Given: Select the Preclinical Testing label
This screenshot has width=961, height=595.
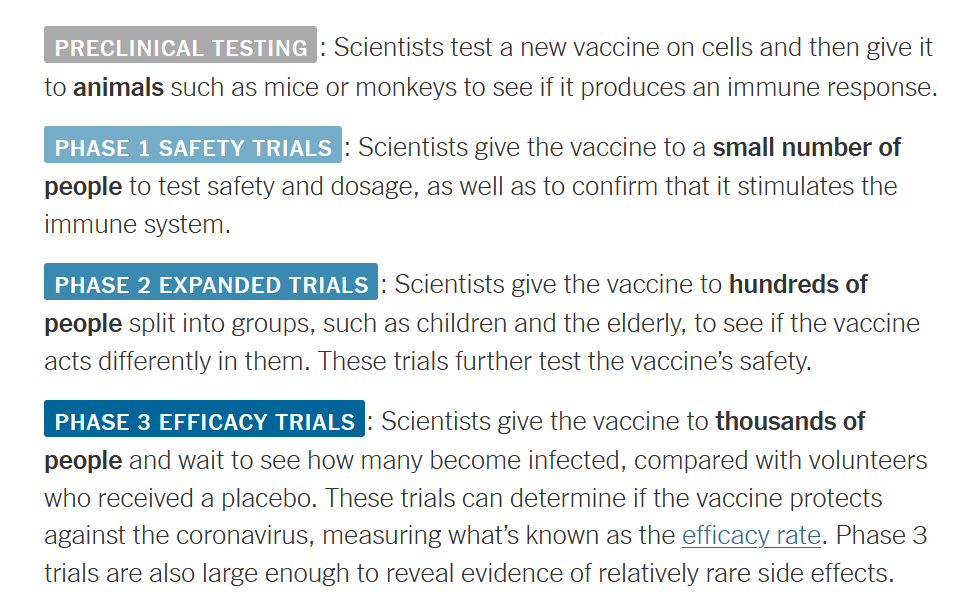Looking at the screenshot, I should coord(180,45).
